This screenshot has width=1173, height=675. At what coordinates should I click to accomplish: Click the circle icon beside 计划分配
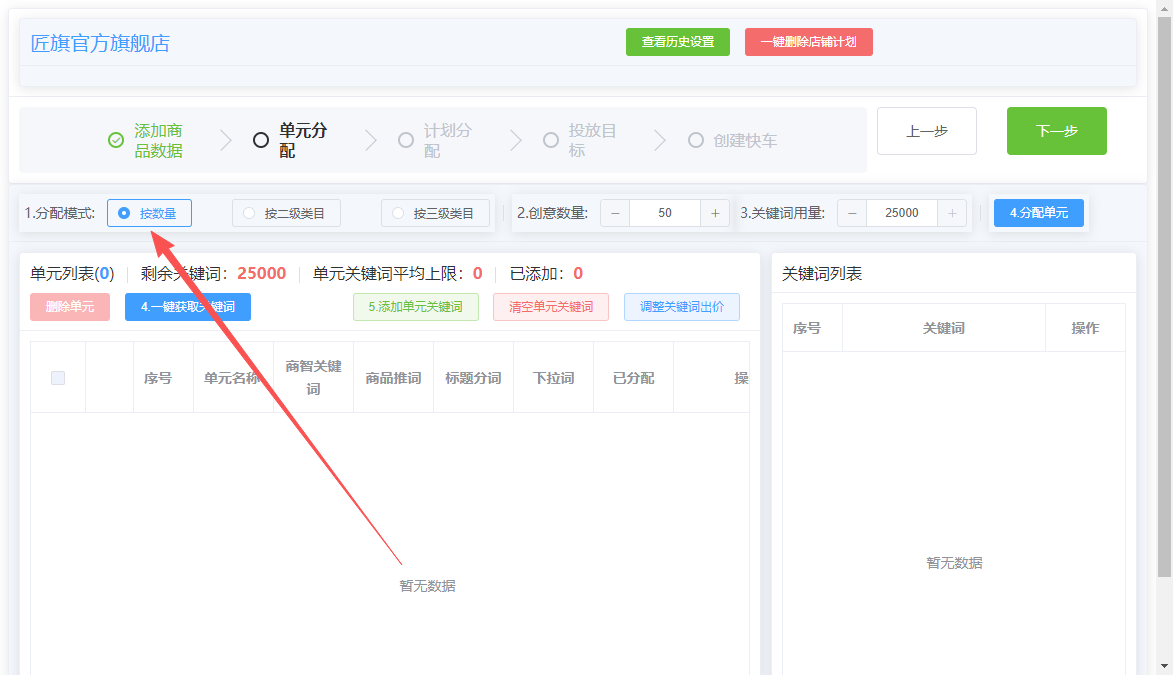coord(405,140)
